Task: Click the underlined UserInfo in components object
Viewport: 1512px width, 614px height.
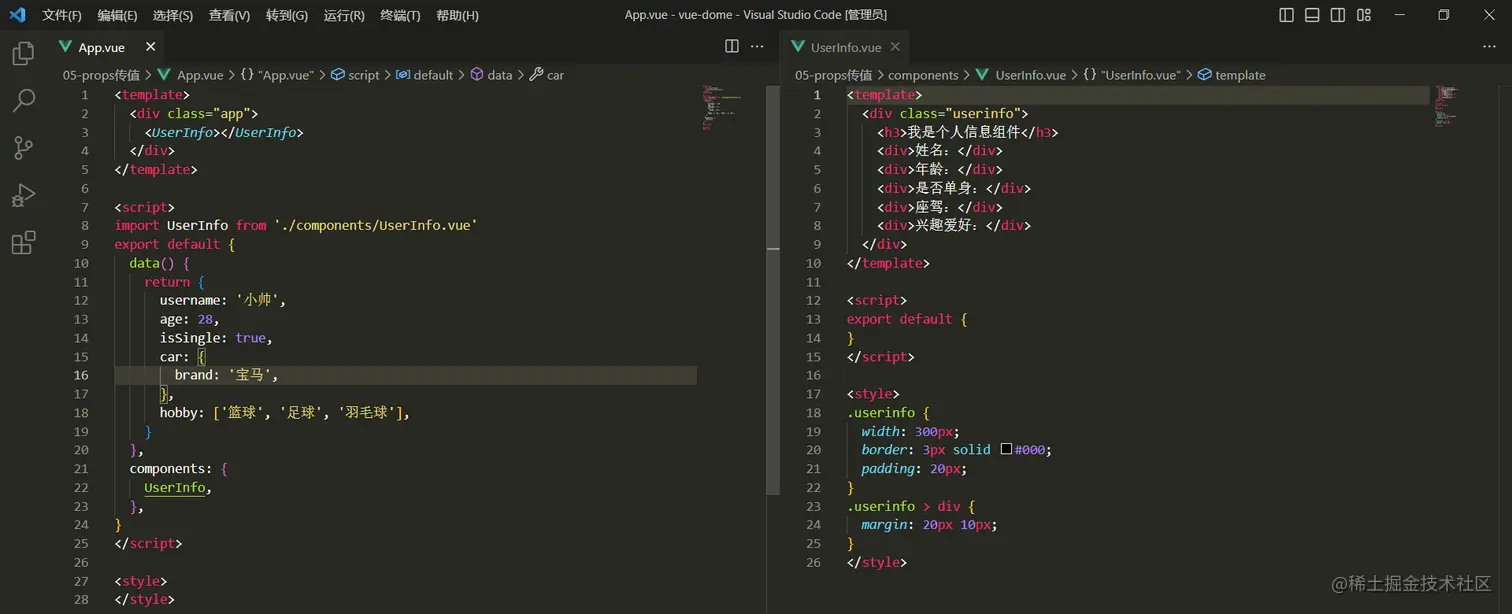Action: [175, 488]
